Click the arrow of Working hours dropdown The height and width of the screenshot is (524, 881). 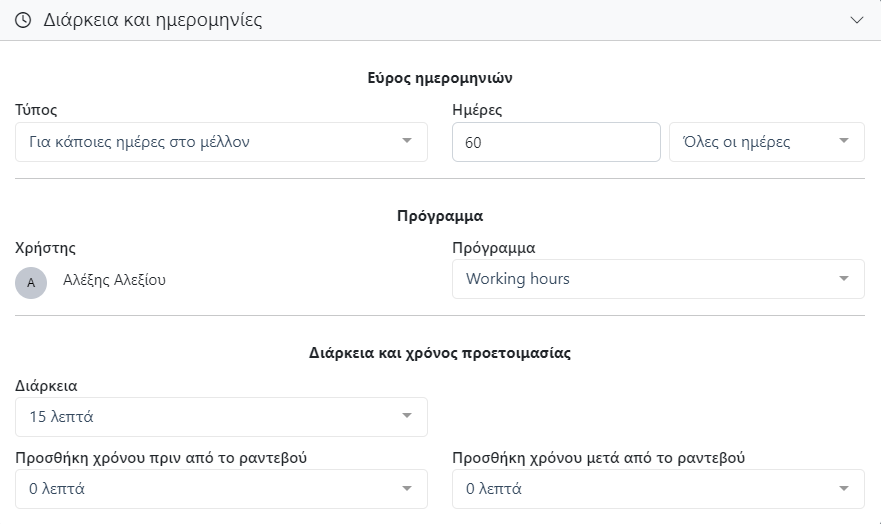click(844, 278)
